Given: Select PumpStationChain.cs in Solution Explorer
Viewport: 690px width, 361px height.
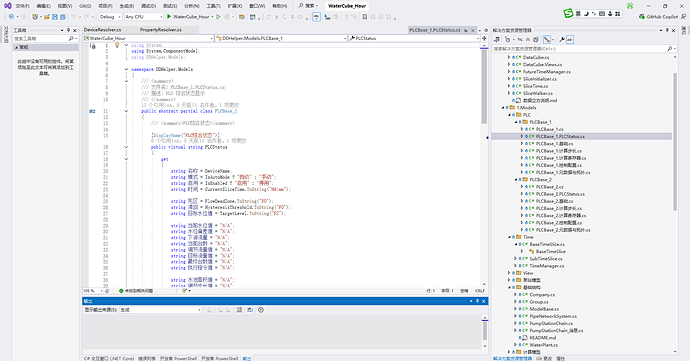Looking at the screenshot, I should coord(551,323).
